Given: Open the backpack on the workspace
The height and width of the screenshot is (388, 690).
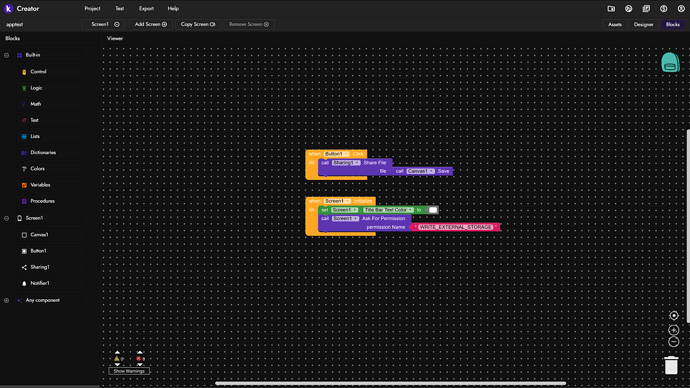Looking at the screenshot, I should (670, 62).
